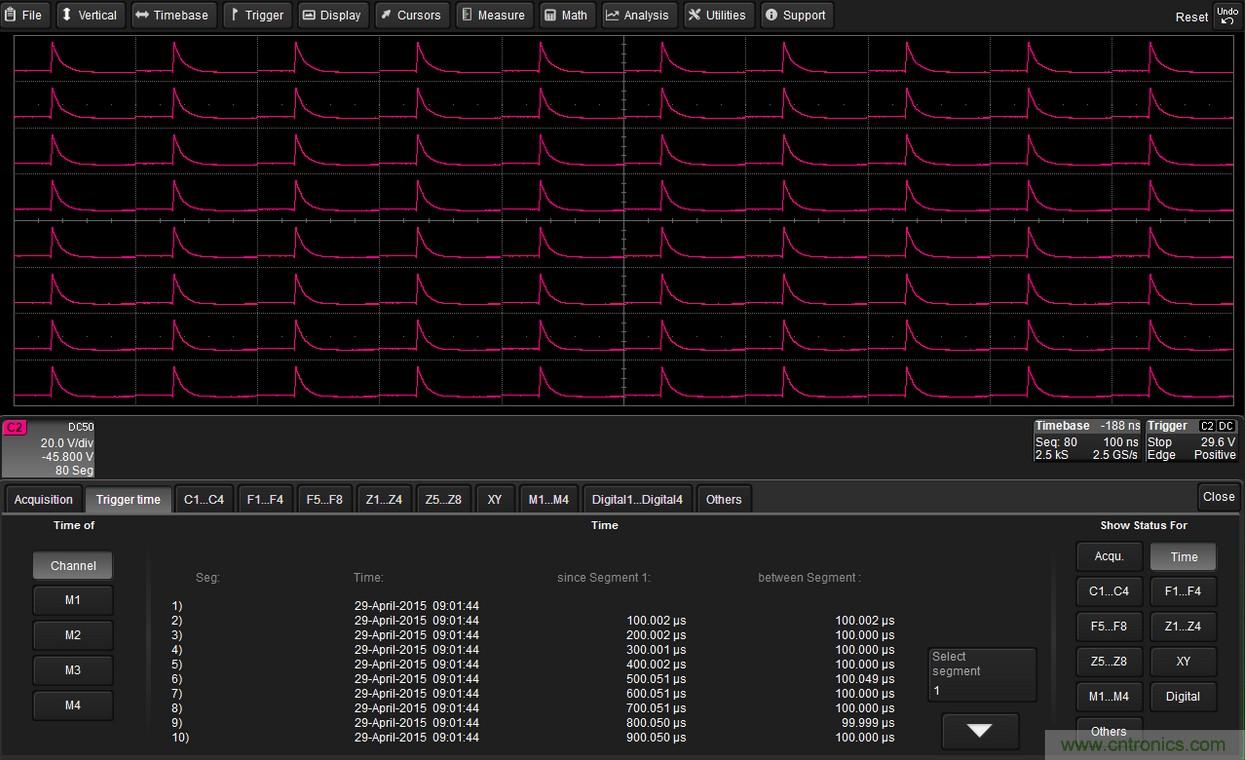The height and width of the screenshot is (760, 1245).
Task: Open the Cursors menu
Action: [410, 15]
